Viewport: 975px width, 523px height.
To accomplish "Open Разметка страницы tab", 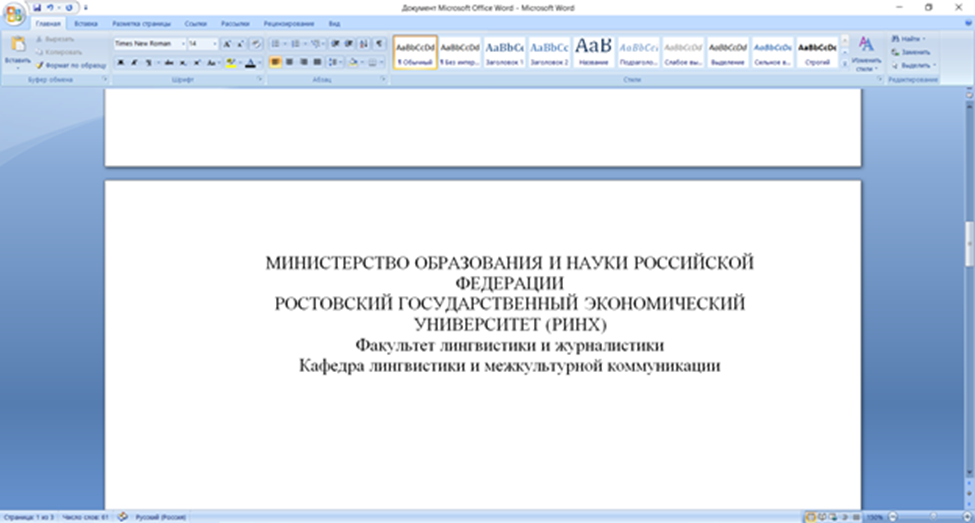I will 141,24.
